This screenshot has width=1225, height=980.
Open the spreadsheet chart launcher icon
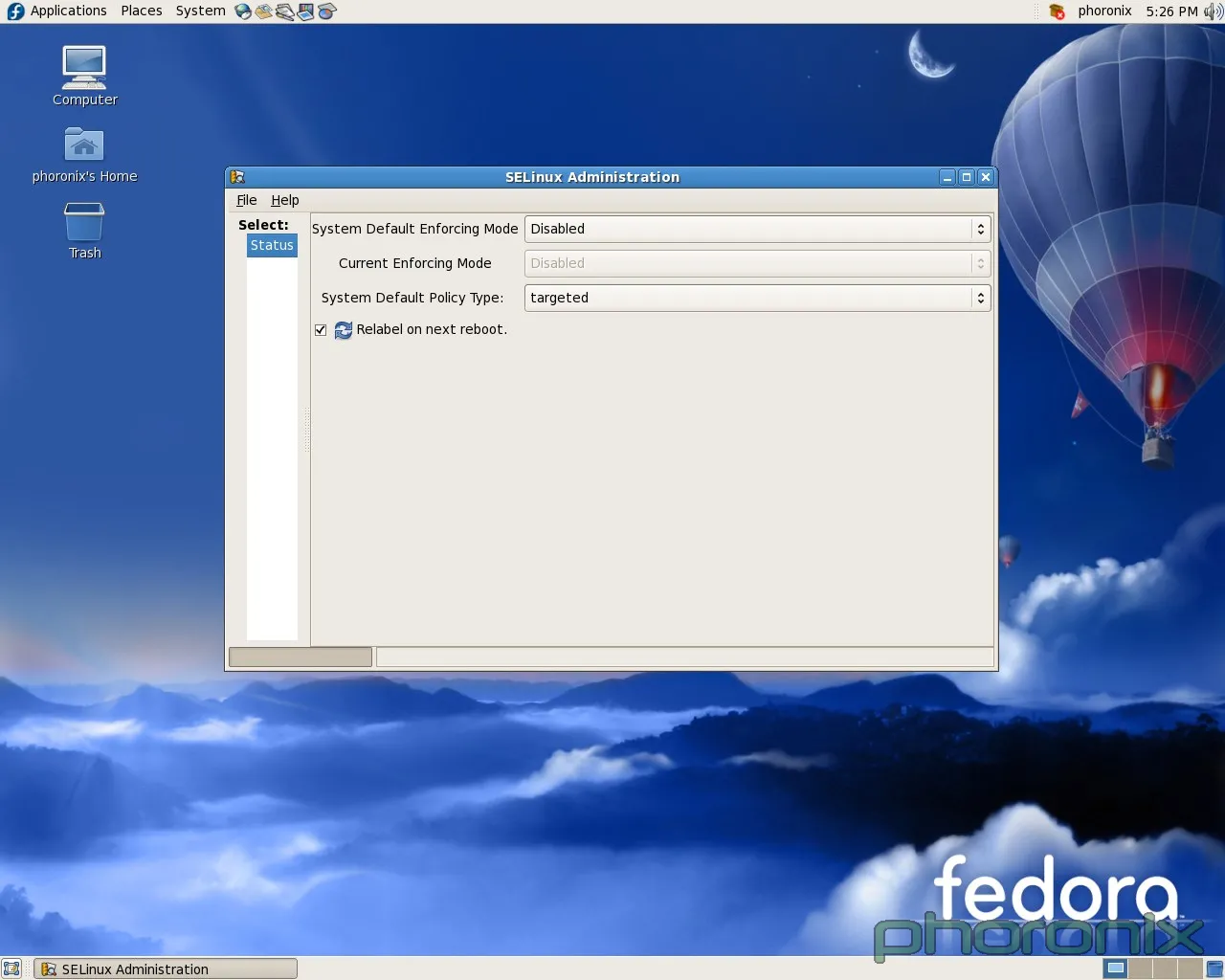[x=327, y=11]
